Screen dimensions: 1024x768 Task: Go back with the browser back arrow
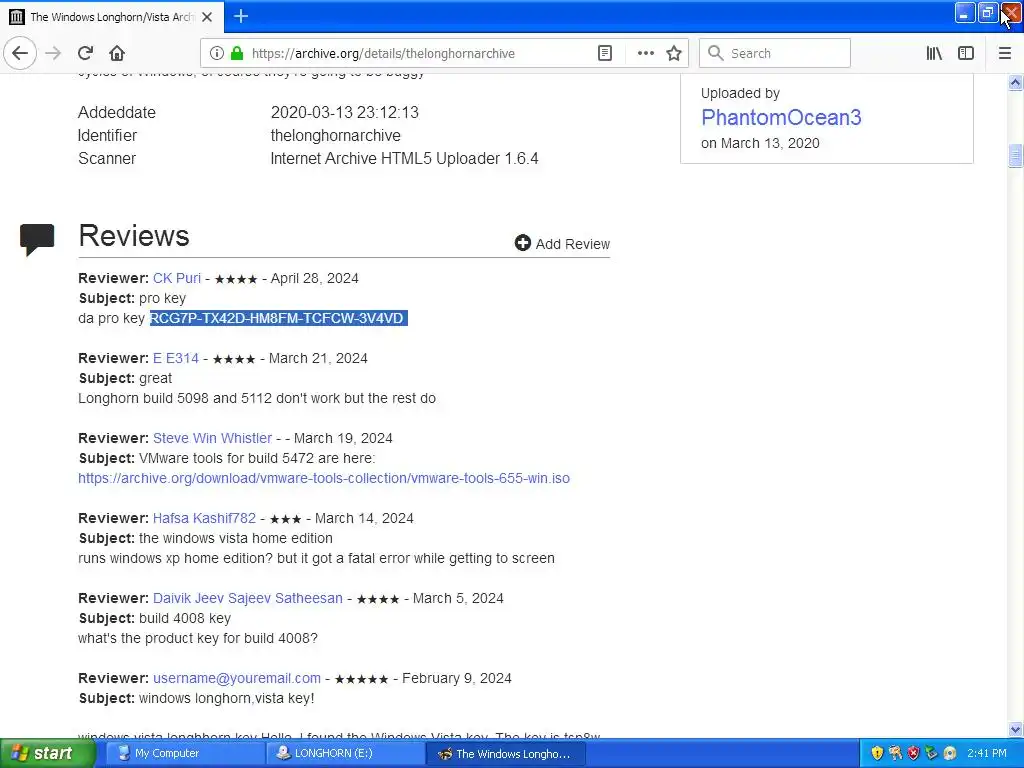click(x=20, y=53)
